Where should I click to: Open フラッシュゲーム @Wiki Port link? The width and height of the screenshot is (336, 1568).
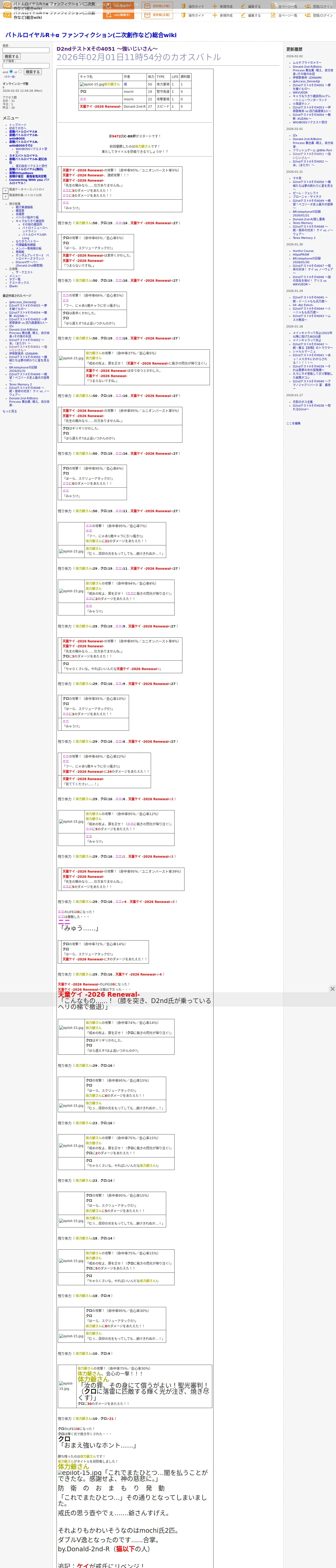(x=312, y=150)
